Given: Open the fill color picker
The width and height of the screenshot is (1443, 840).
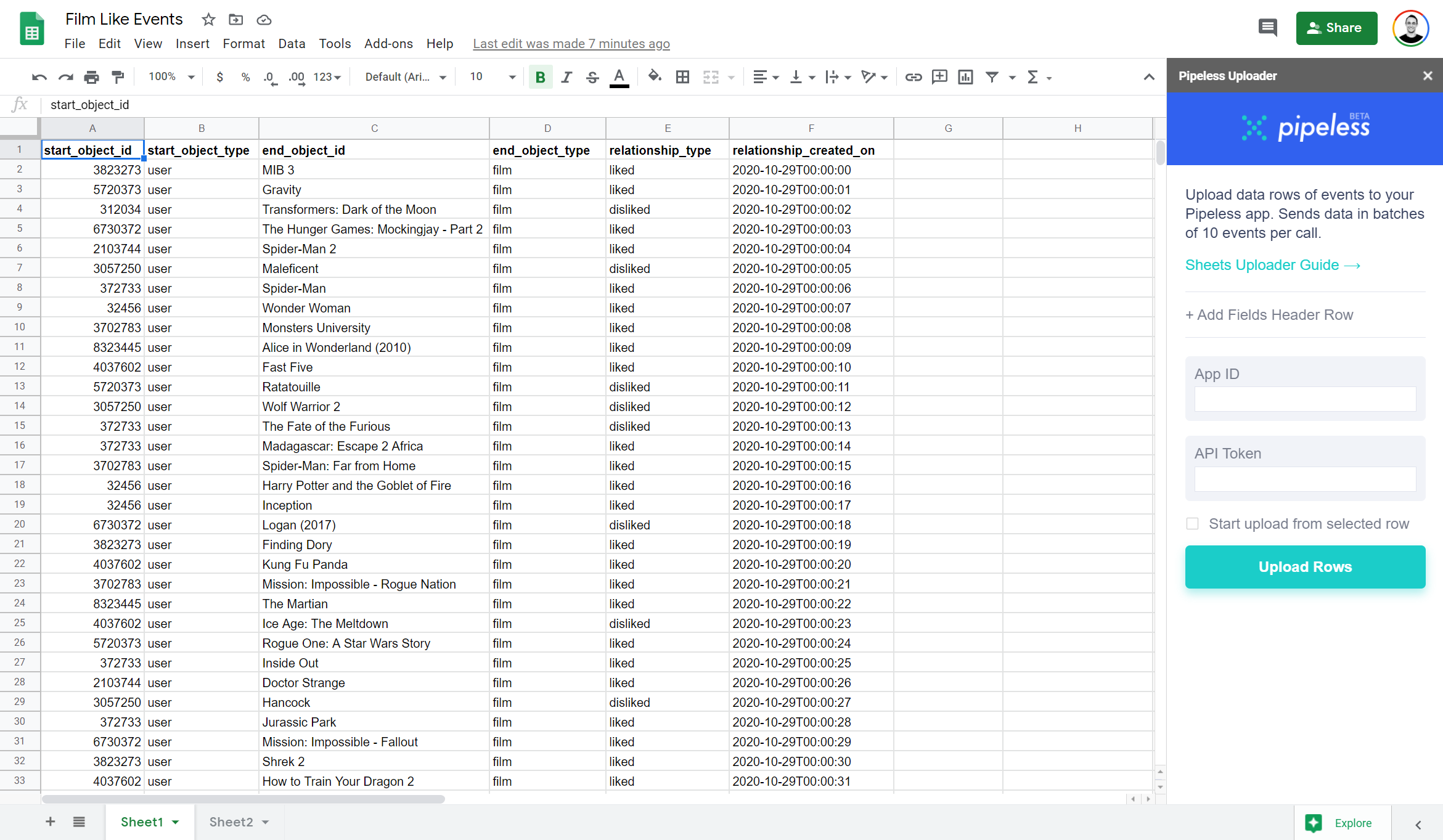Looking at the screenshot, I should tap(655, 77).
